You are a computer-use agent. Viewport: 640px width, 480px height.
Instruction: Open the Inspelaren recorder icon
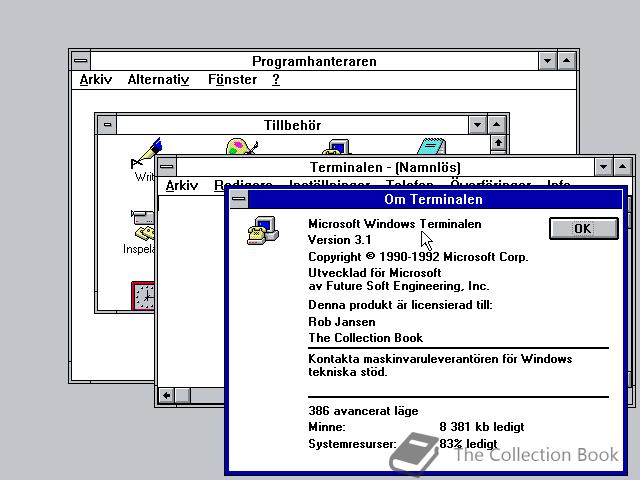pyautogui.click(x=143, y=225)
